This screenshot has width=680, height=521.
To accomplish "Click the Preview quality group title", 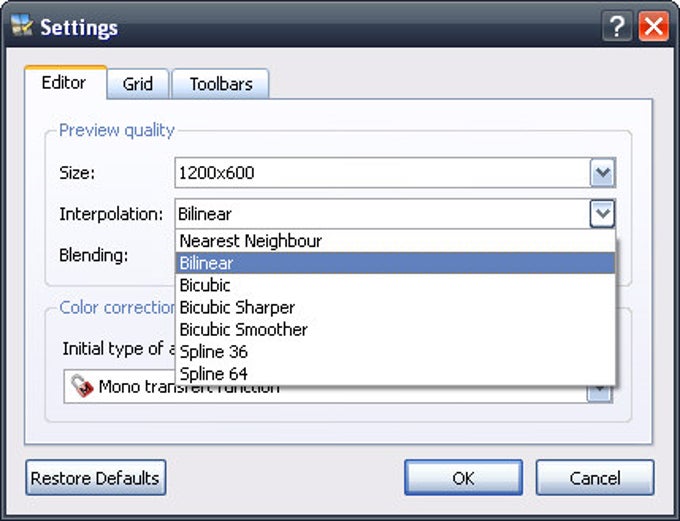I will click(x=116, y=130).
